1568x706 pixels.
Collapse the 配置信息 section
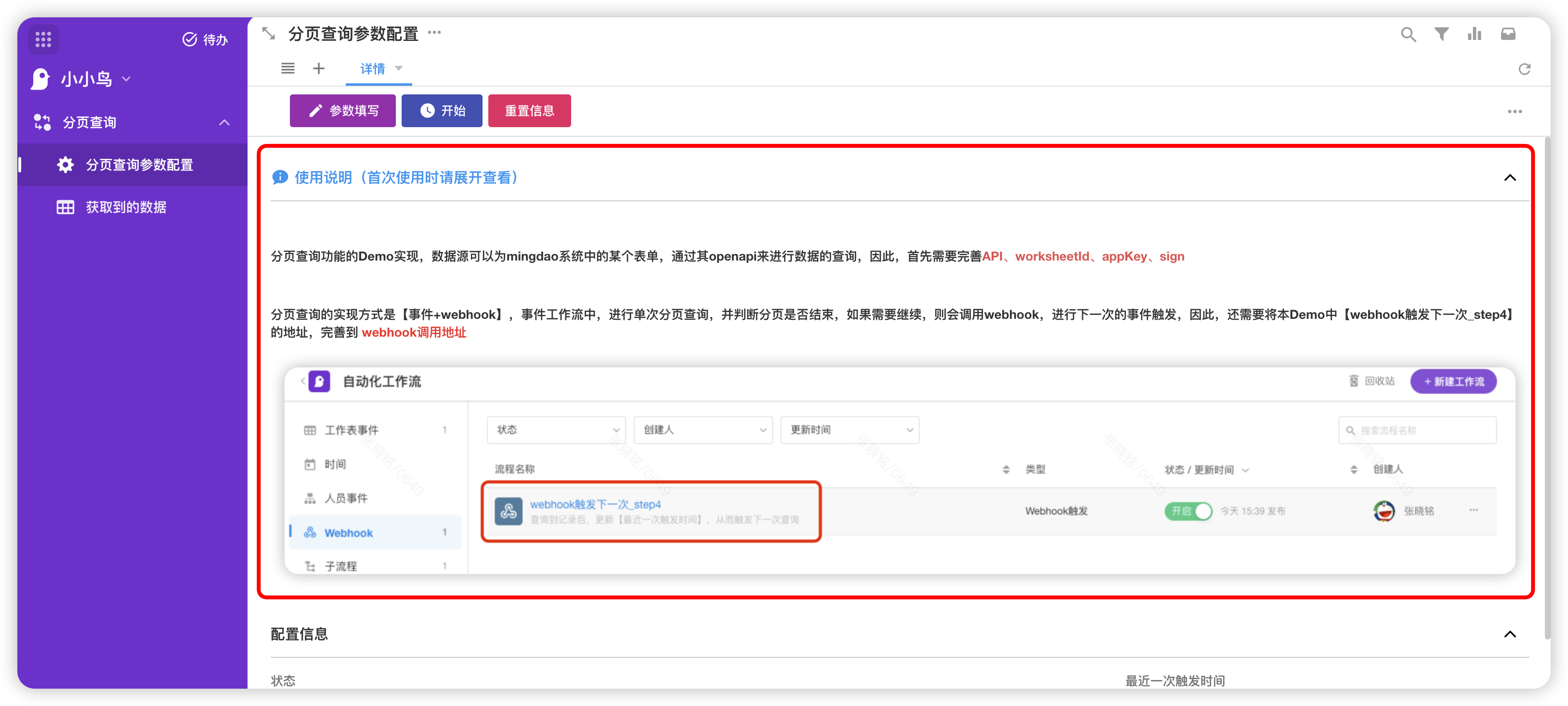pos(1510,634)
